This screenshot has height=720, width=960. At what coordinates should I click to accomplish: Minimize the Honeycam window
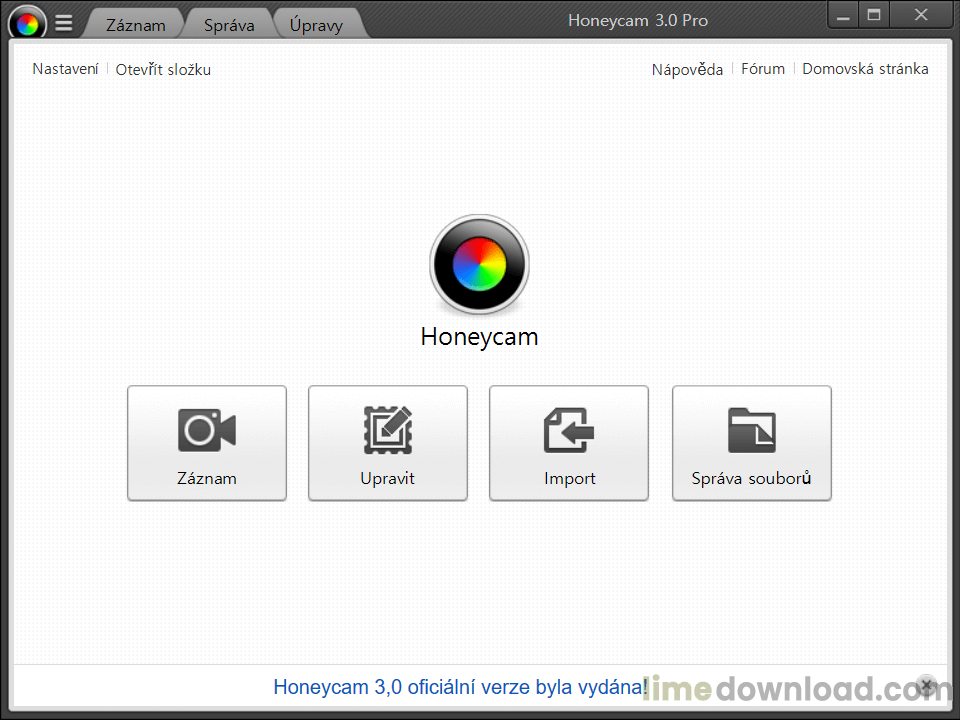(843, 15)
